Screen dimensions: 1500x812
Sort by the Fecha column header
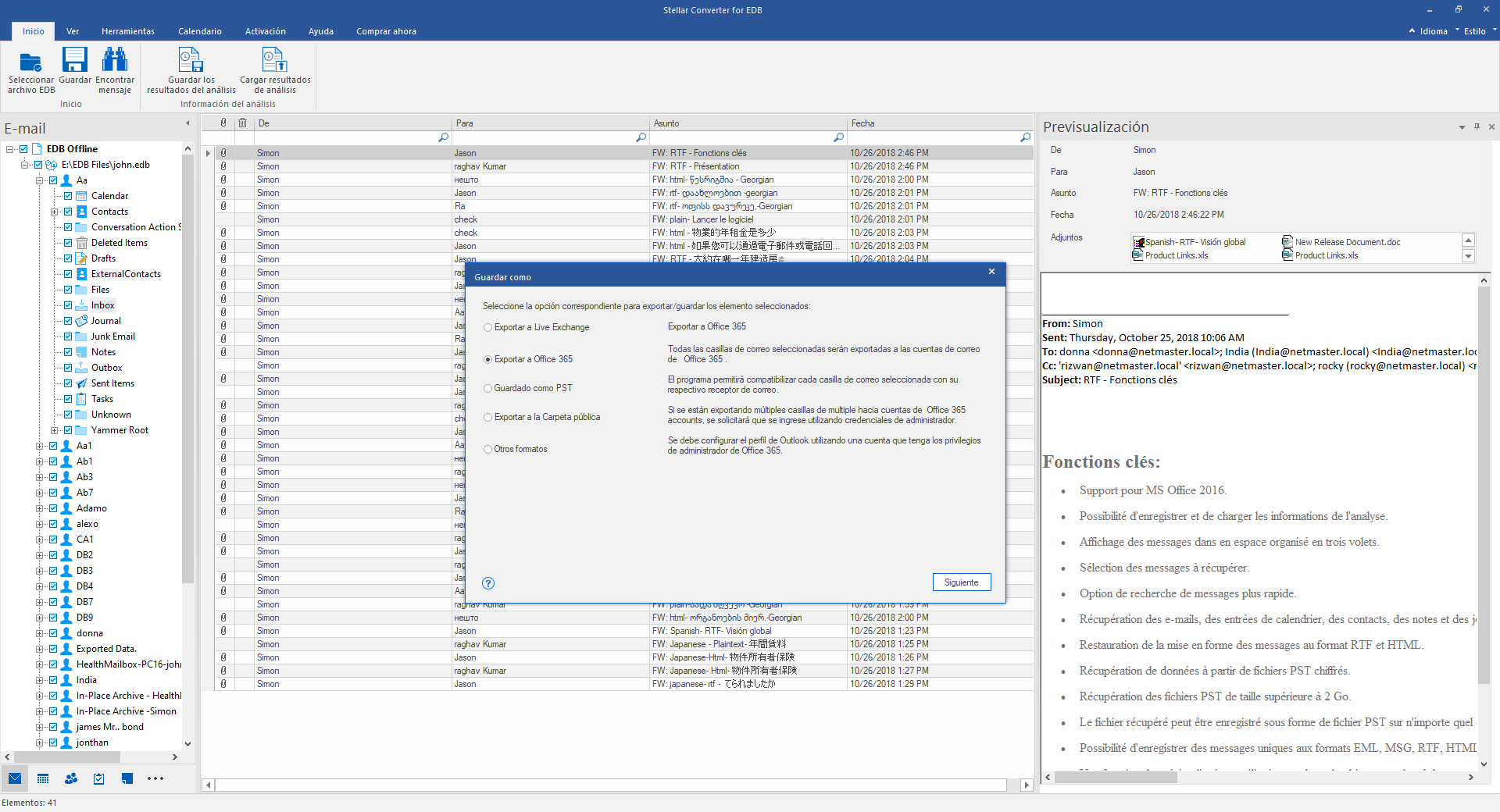941,123
